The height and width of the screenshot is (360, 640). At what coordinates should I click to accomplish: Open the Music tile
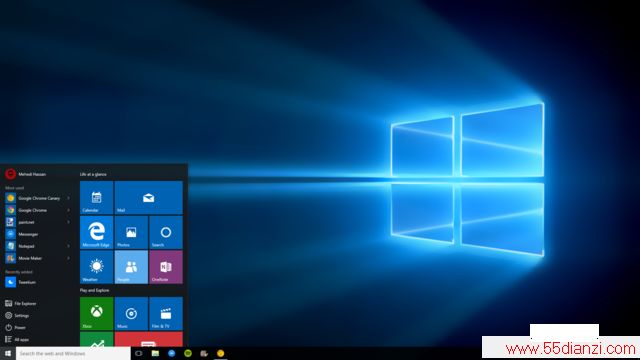pos(131,313)
